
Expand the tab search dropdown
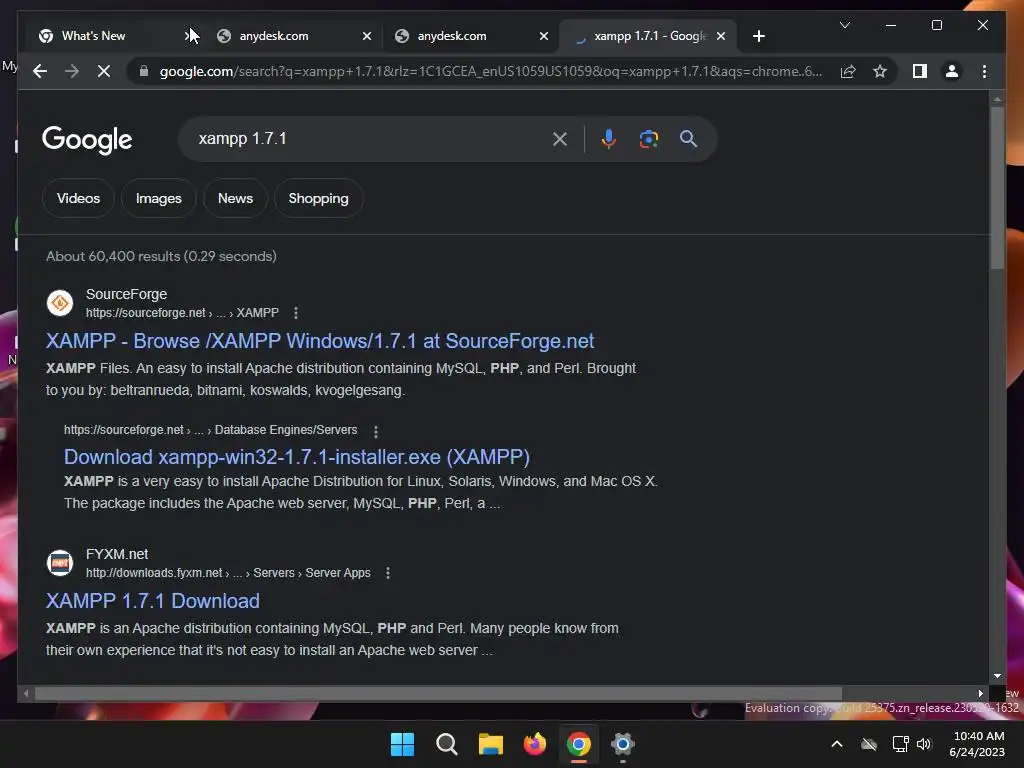(844, 25)
